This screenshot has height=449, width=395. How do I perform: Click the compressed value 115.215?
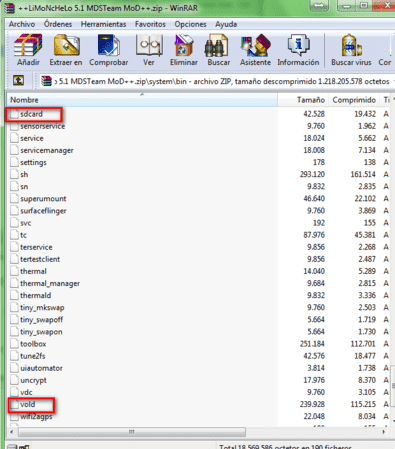coord(363,405)
